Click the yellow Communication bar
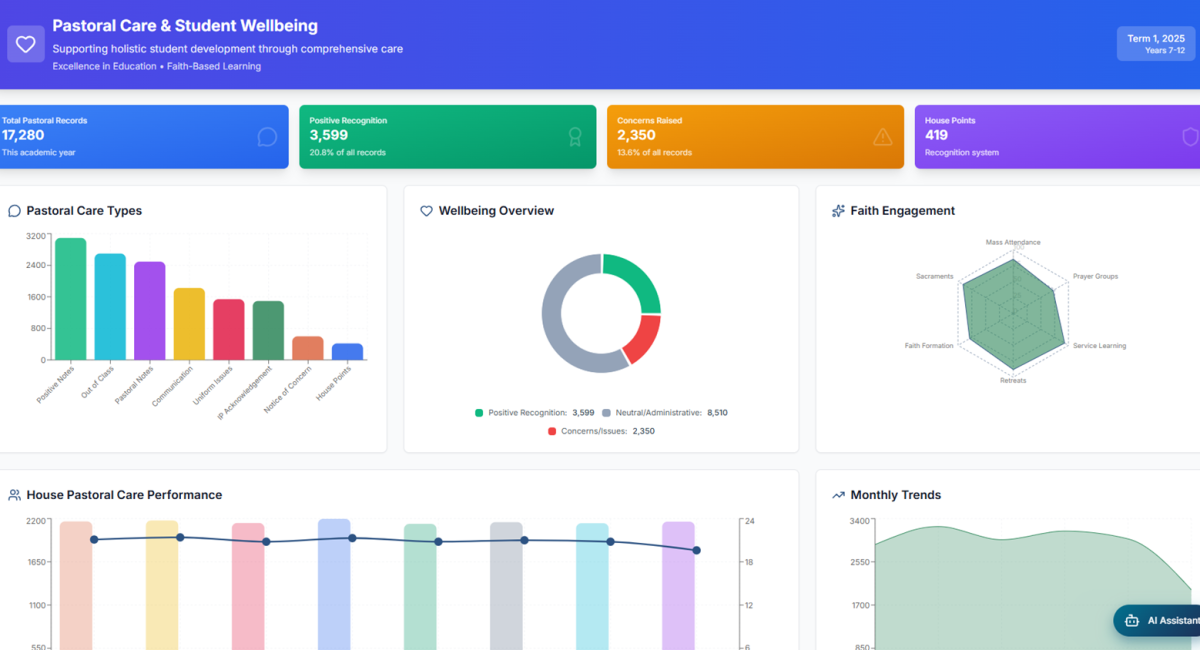Image resolution: width=1200 pixels, height=650 pixels. coord(189,324)
